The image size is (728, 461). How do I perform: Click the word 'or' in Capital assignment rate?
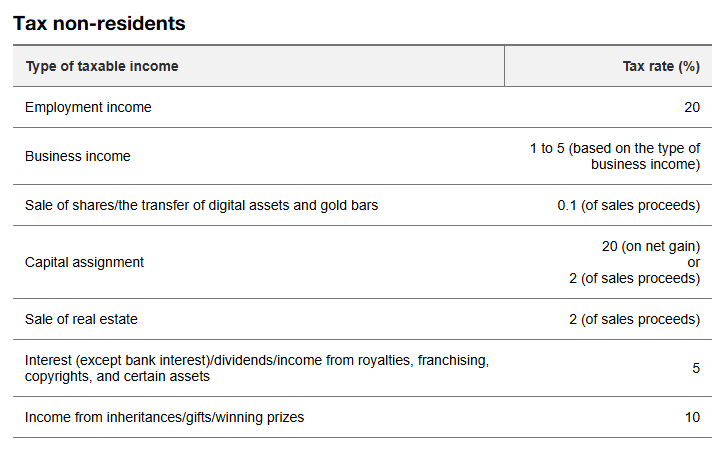coord(694,263)
